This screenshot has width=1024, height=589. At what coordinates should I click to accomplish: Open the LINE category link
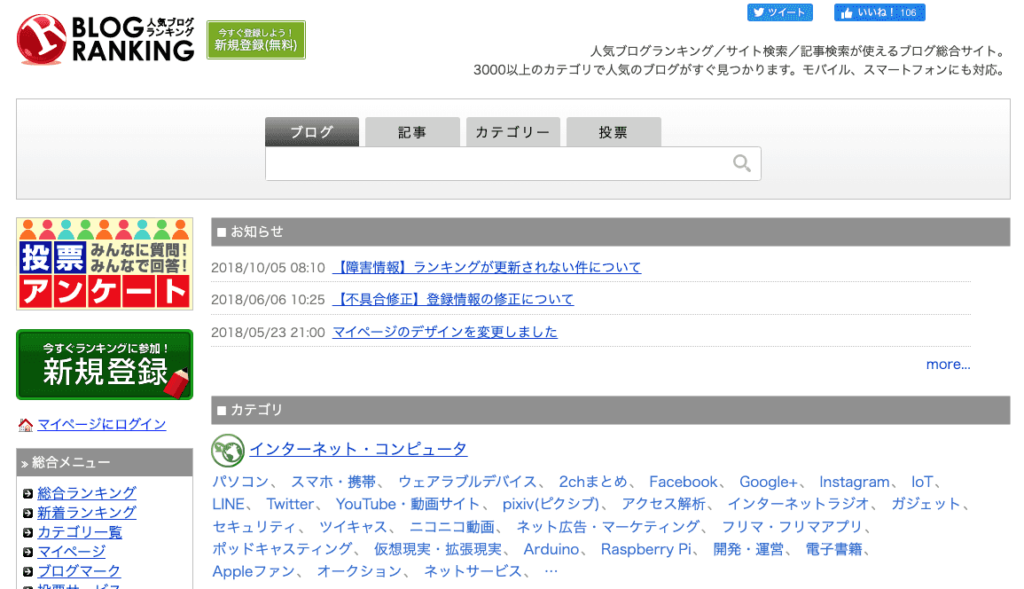[x=228, y=504]
